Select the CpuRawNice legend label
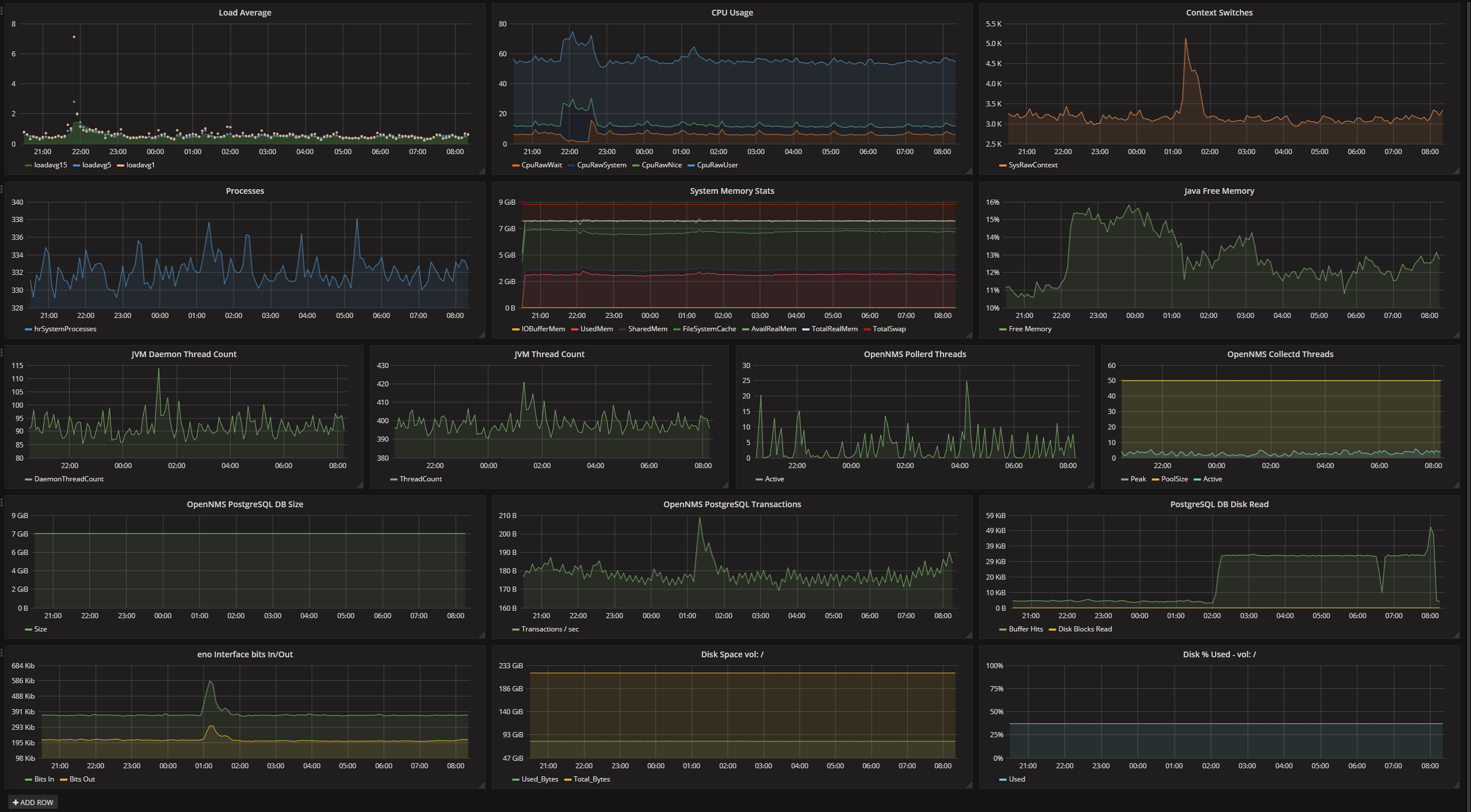1471x812 pixels. 662,165
